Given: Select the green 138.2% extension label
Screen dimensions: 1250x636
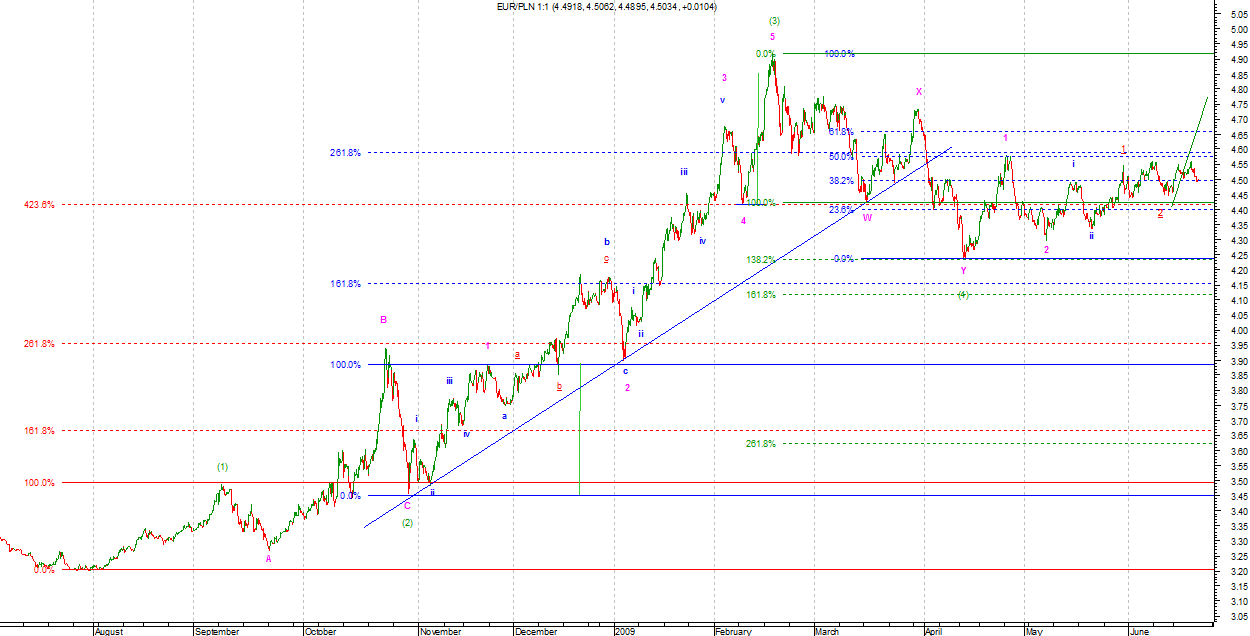Looking at the screenshot, I should [760, 259].
